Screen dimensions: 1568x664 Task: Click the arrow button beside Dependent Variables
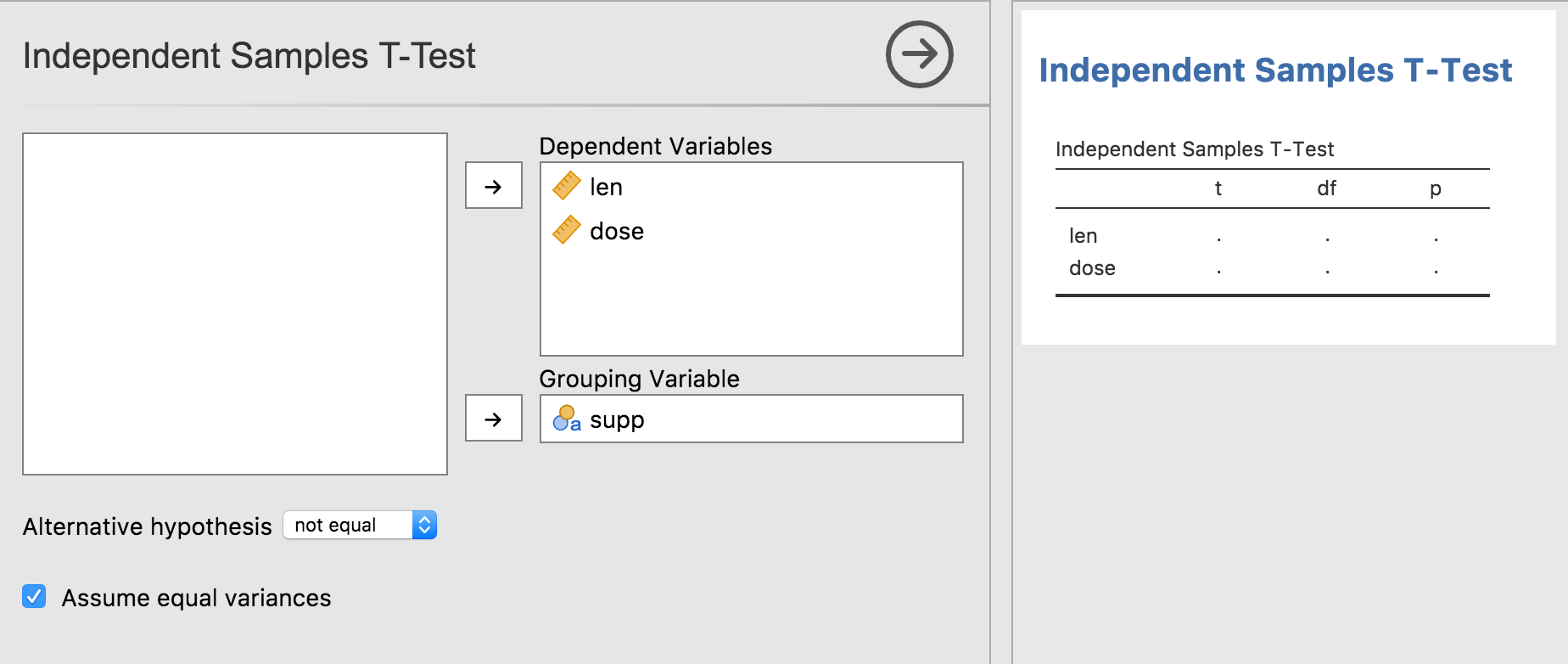coord(493,186)
